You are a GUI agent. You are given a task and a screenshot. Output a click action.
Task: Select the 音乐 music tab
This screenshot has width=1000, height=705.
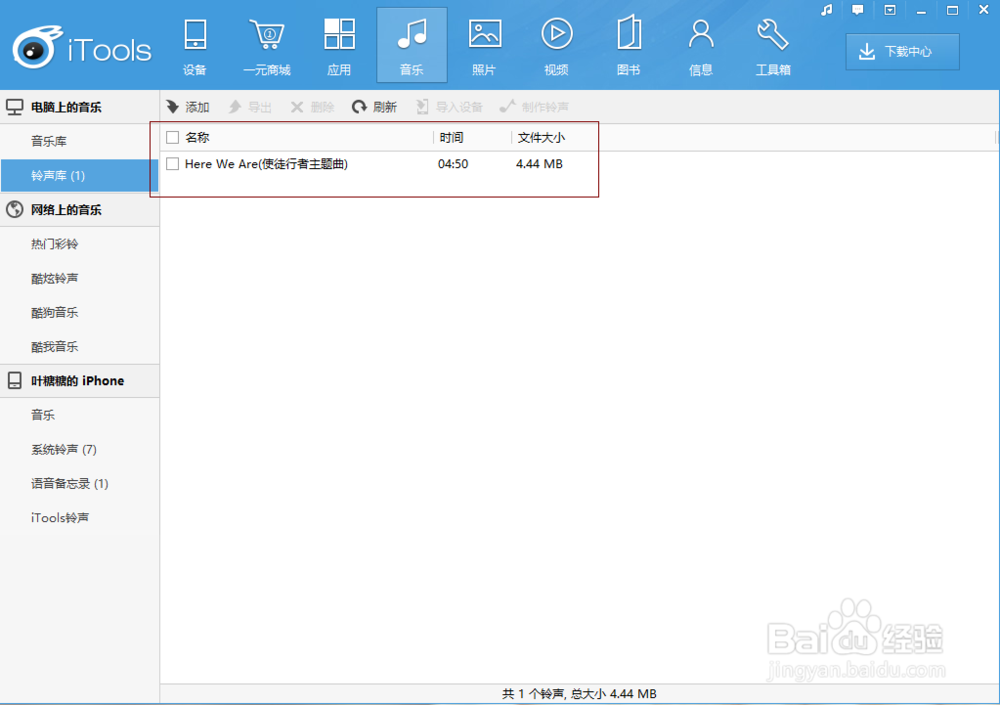point(411,46)
